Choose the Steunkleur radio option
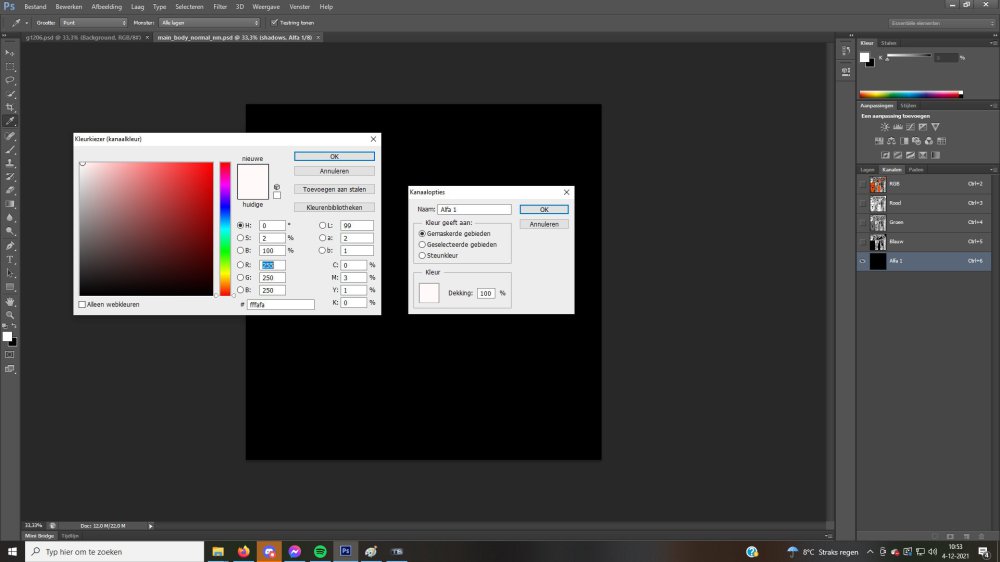 (422, 255)
